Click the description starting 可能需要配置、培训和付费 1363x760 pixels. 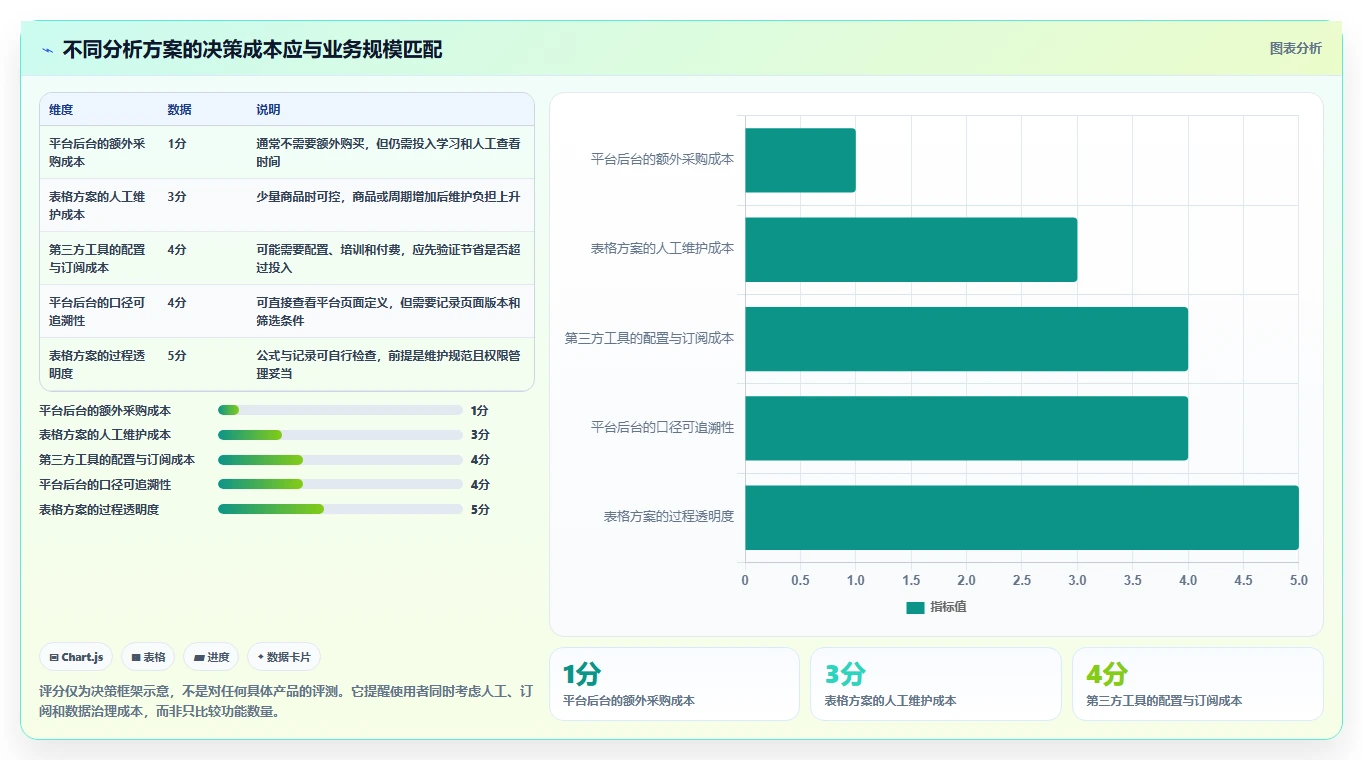388,258
